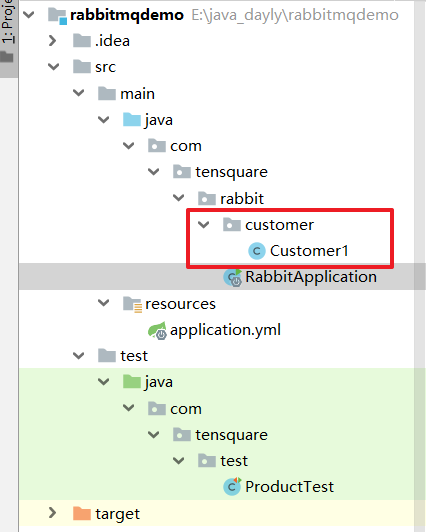Select the src folder name
The height and width of the screenshot is (532, 426).
coord(105,67)
